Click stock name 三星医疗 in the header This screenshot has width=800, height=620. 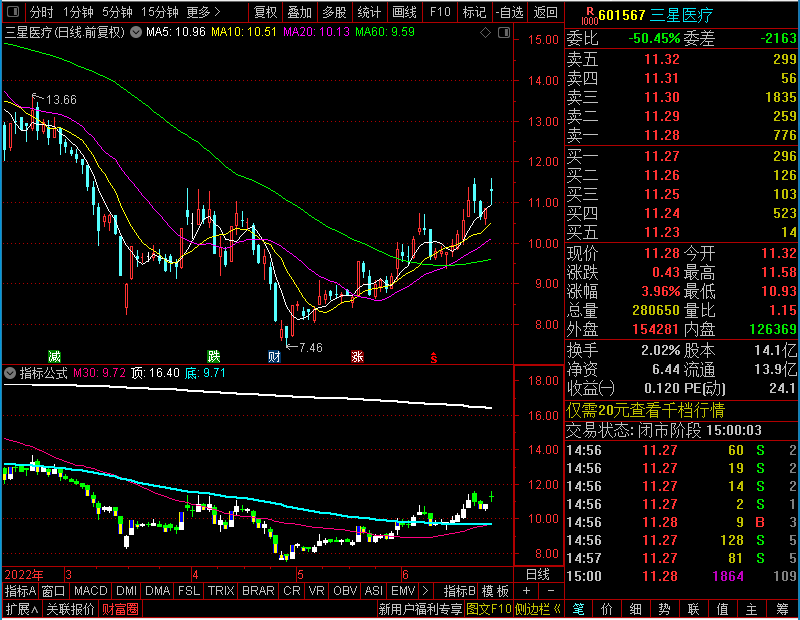tap(681, 15)
